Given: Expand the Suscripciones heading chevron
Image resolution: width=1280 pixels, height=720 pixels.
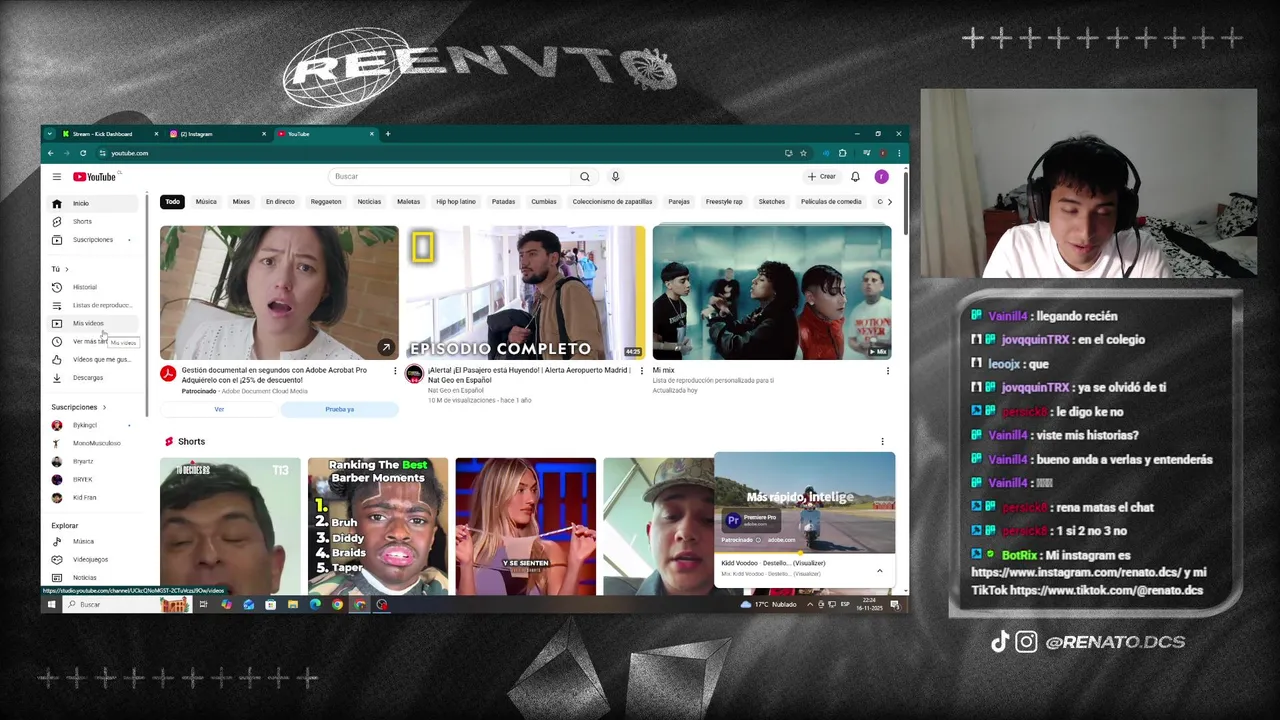Looking at the screenshot, I should point(104,408).
